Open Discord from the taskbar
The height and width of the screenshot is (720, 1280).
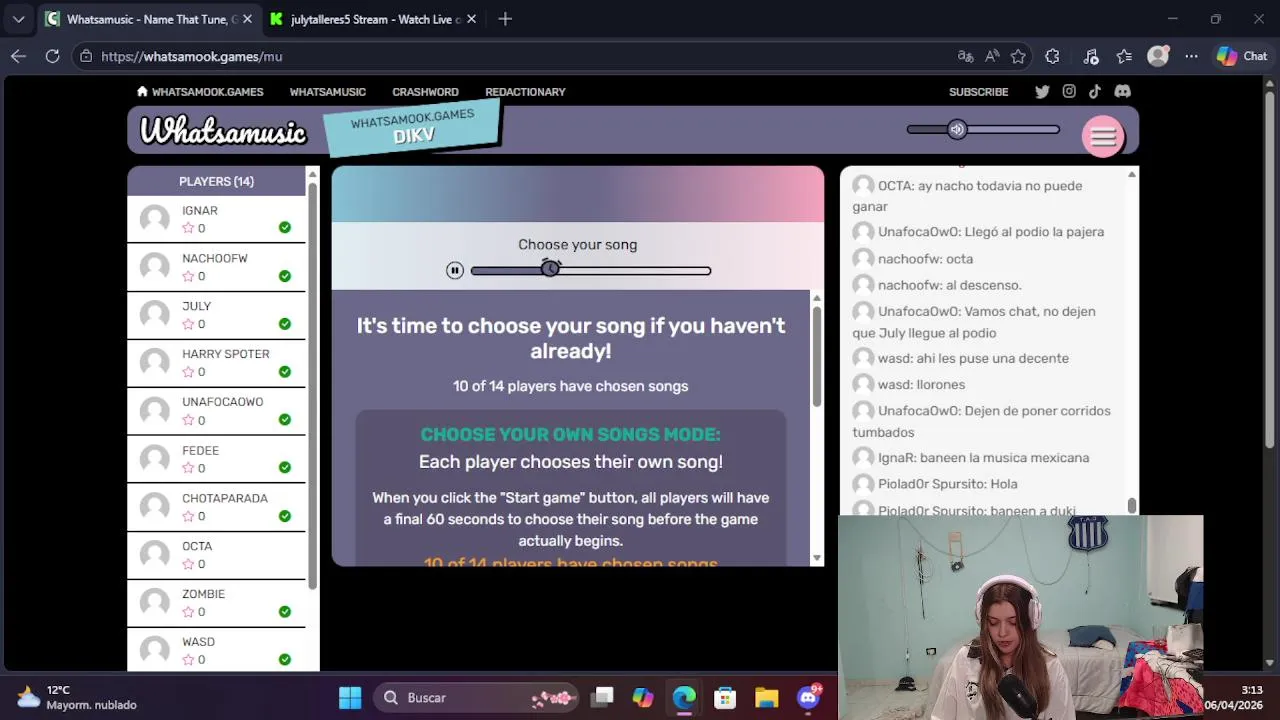point(808,697)
